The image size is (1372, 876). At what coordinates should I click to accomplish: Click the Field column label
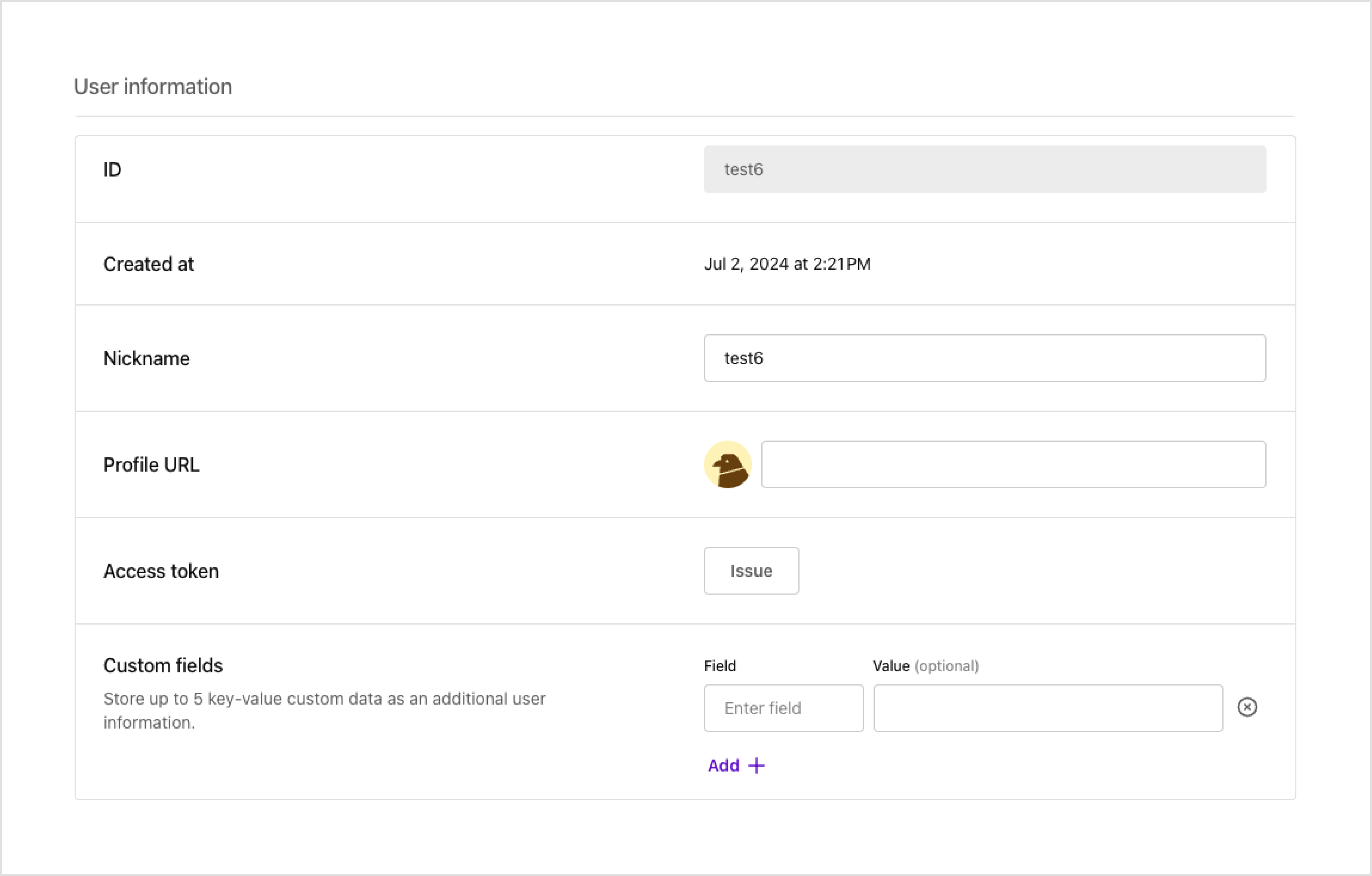(720, 666)
